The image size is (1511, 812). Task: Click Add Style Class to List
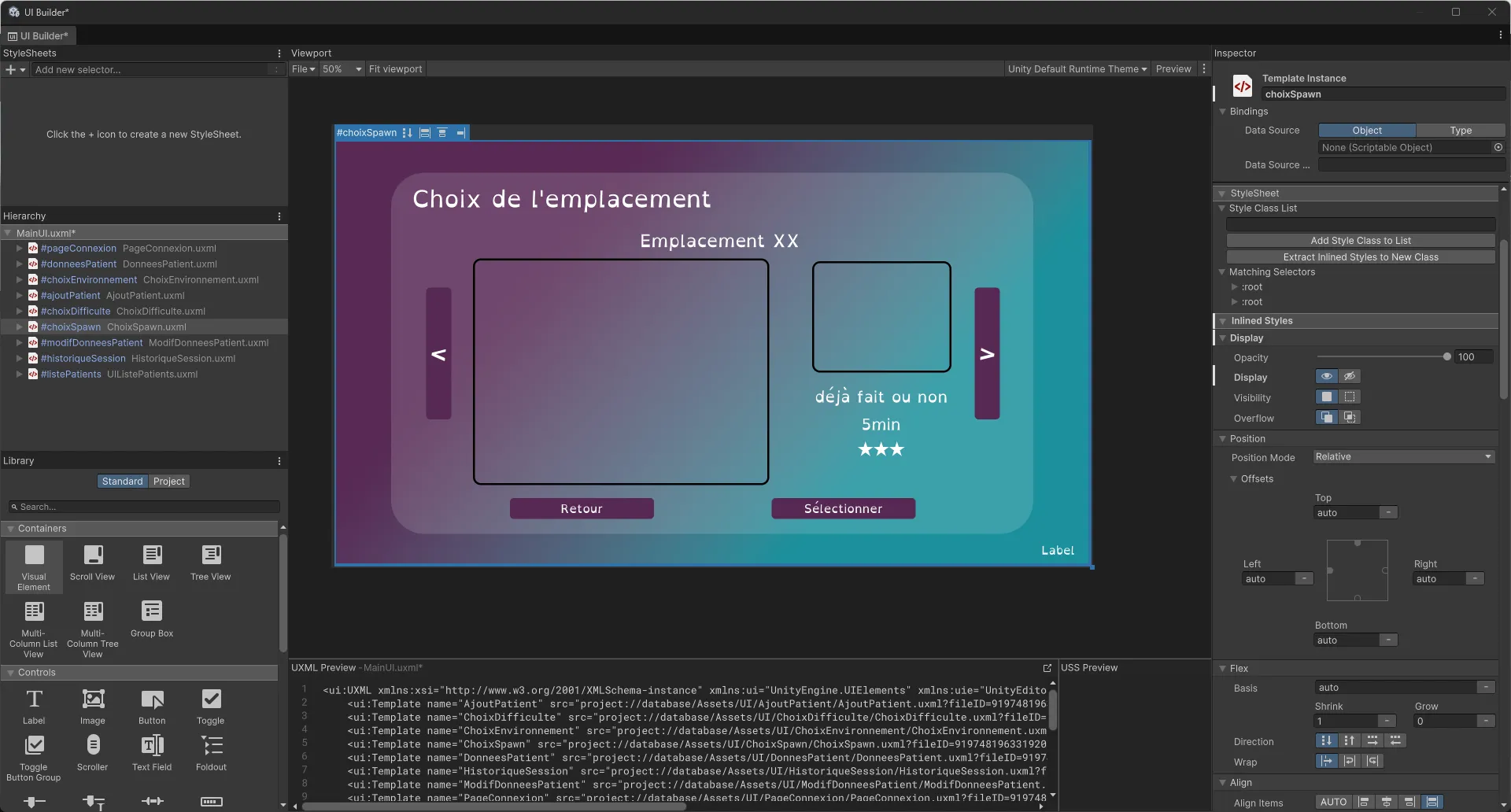pyautogui.click(x=1361, y=241)
